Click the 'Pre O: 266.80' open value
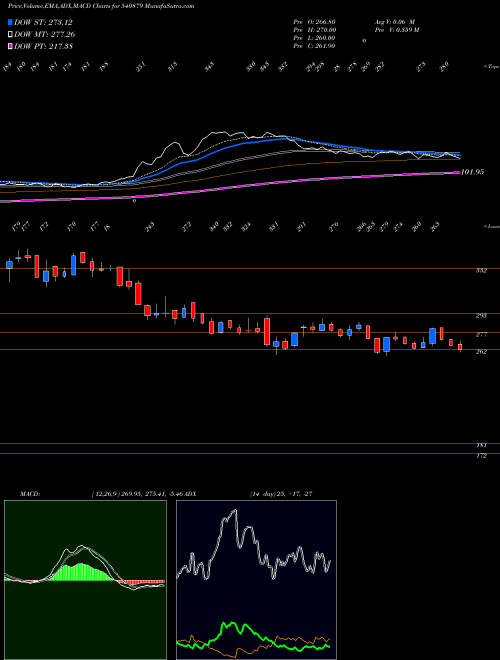Image resolution: width=500 pixels, height=660 pixels. [x=314, y=22]
